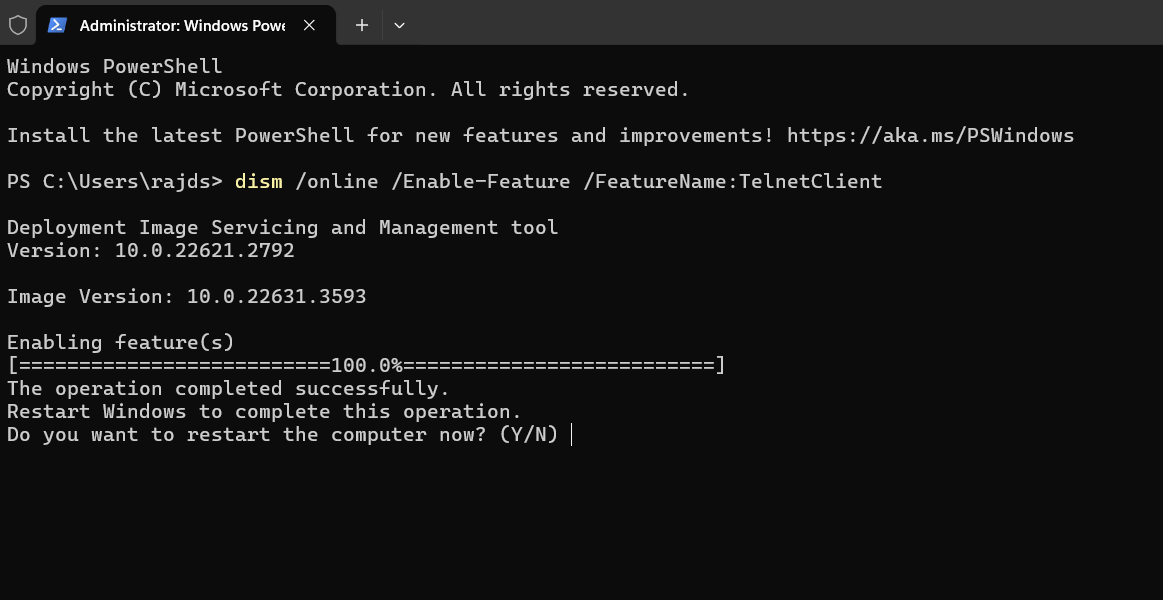
Task: Click the dism command text
Action: click(258, 181)
